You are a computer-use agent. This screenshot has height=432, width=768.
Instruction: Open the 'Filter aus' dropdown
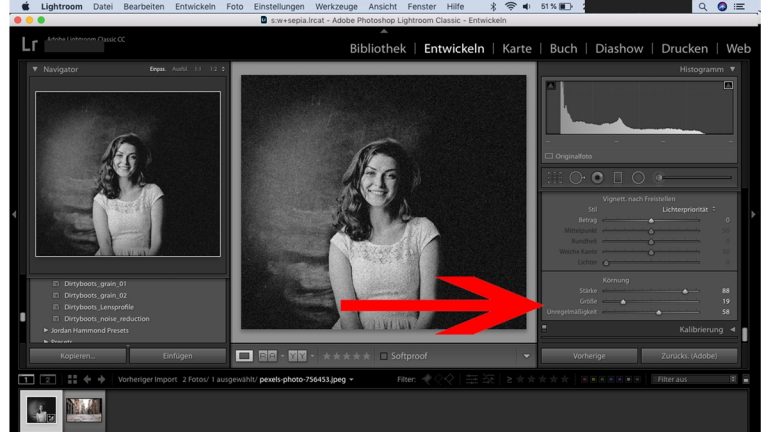[695, 380]
